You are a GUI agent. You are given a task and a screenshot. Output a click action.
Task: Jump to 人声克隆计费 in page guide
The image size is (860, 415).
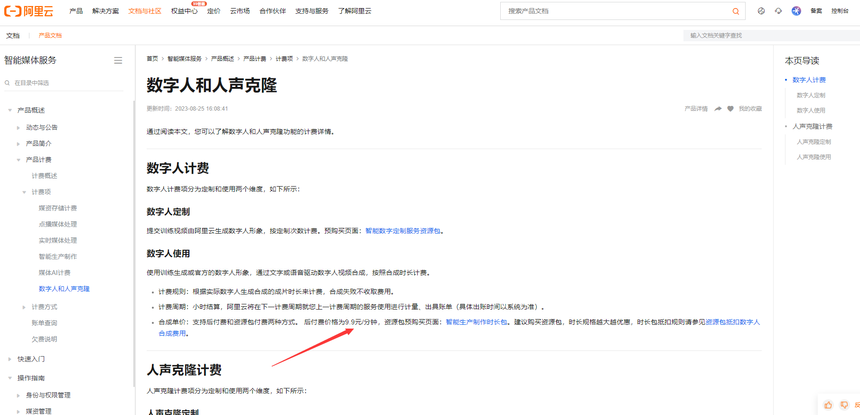tap(812, 127)
